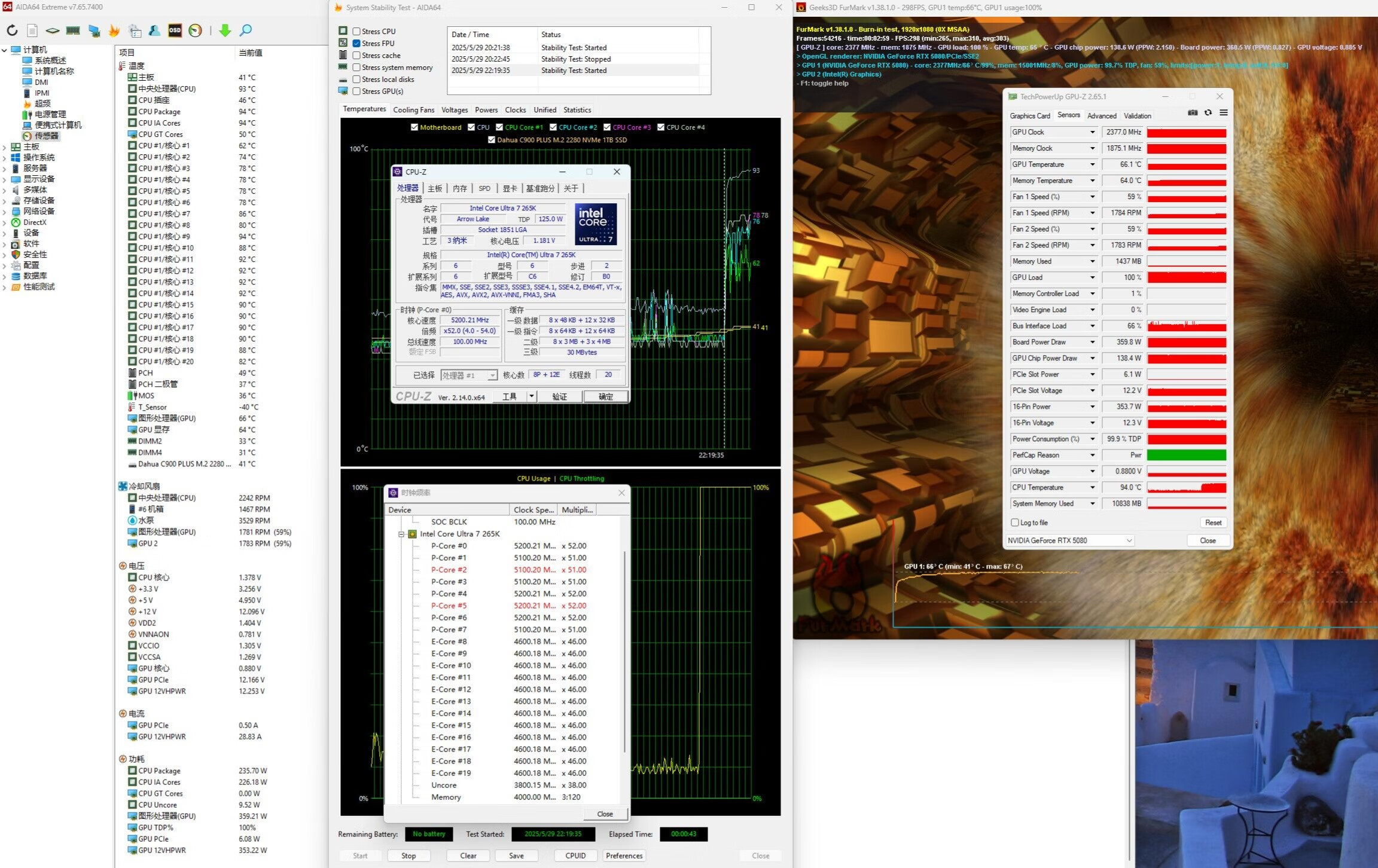Select 性能测试 benchmark tree item

pos(39,286)
